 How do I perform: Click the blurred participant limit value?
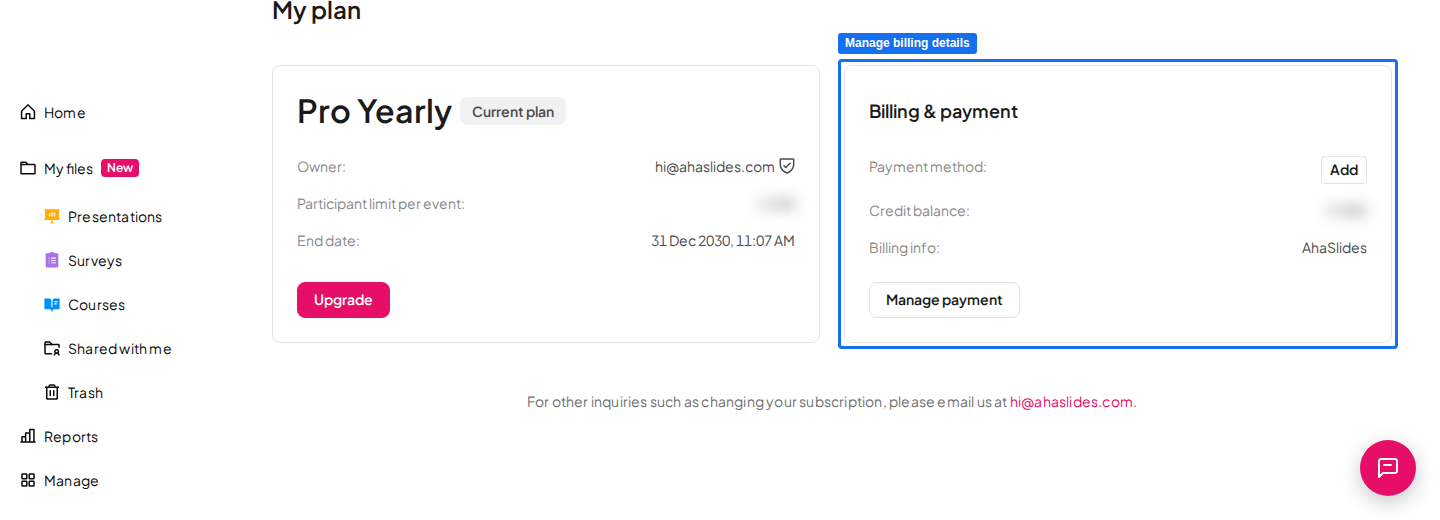(x=777, y=204)
